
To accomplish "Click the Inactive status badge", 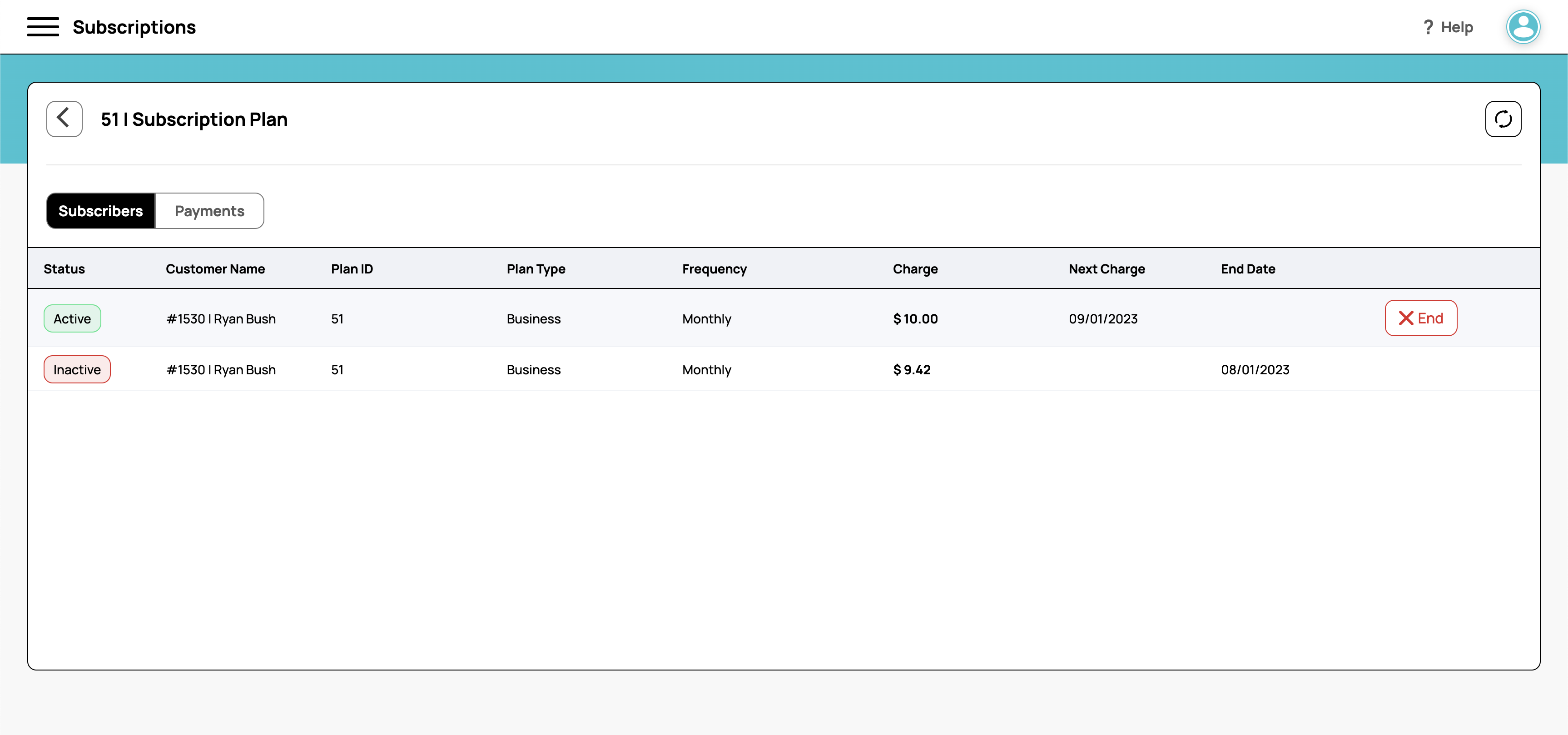I will click(x=77, y=370).
